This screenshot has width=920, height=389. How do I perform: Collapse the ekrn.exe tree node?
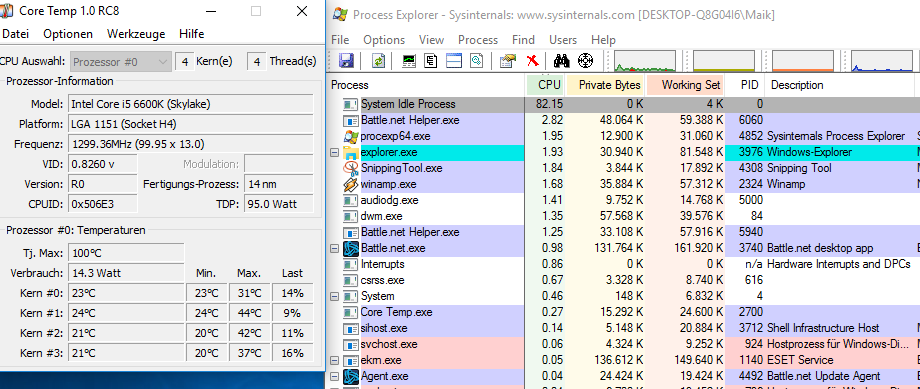[335, 360]
